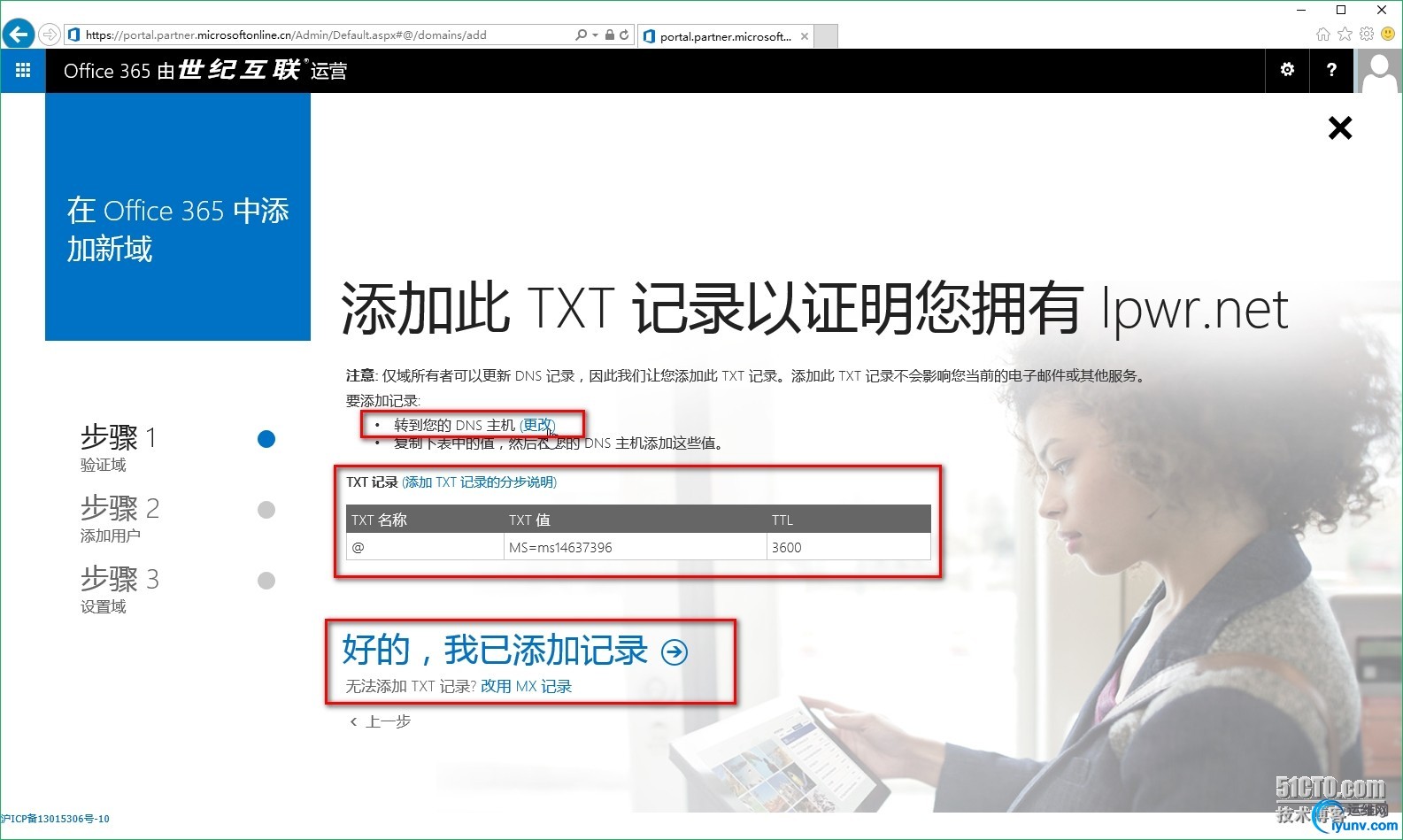
Task: Go back with 上一步 link
Action: [x=380, y=721]
